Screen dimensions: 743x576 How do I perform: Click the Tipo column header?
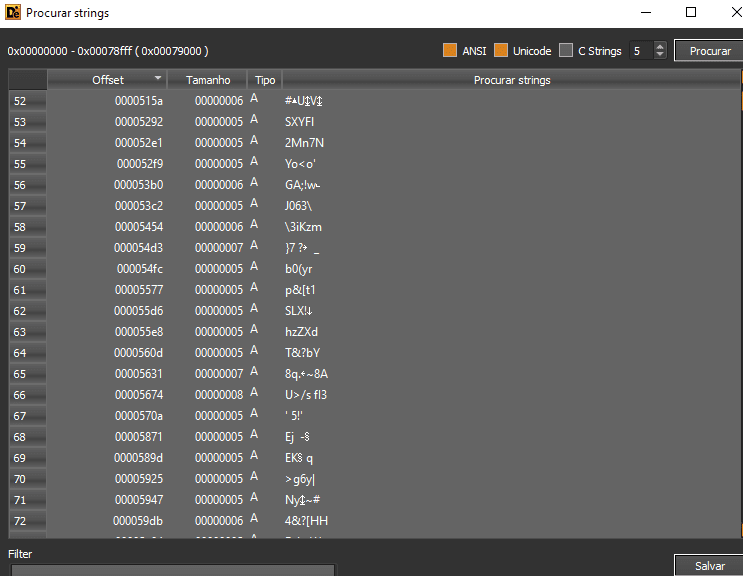pos(264,80)
